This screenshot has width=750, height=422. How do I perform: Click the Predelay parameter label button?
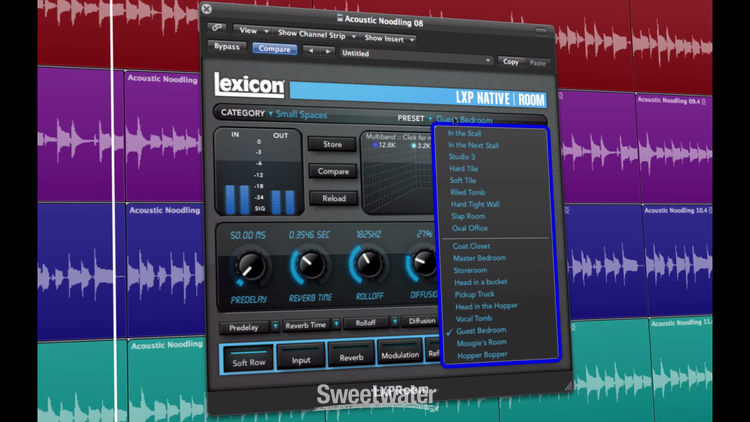pos(243,328)
